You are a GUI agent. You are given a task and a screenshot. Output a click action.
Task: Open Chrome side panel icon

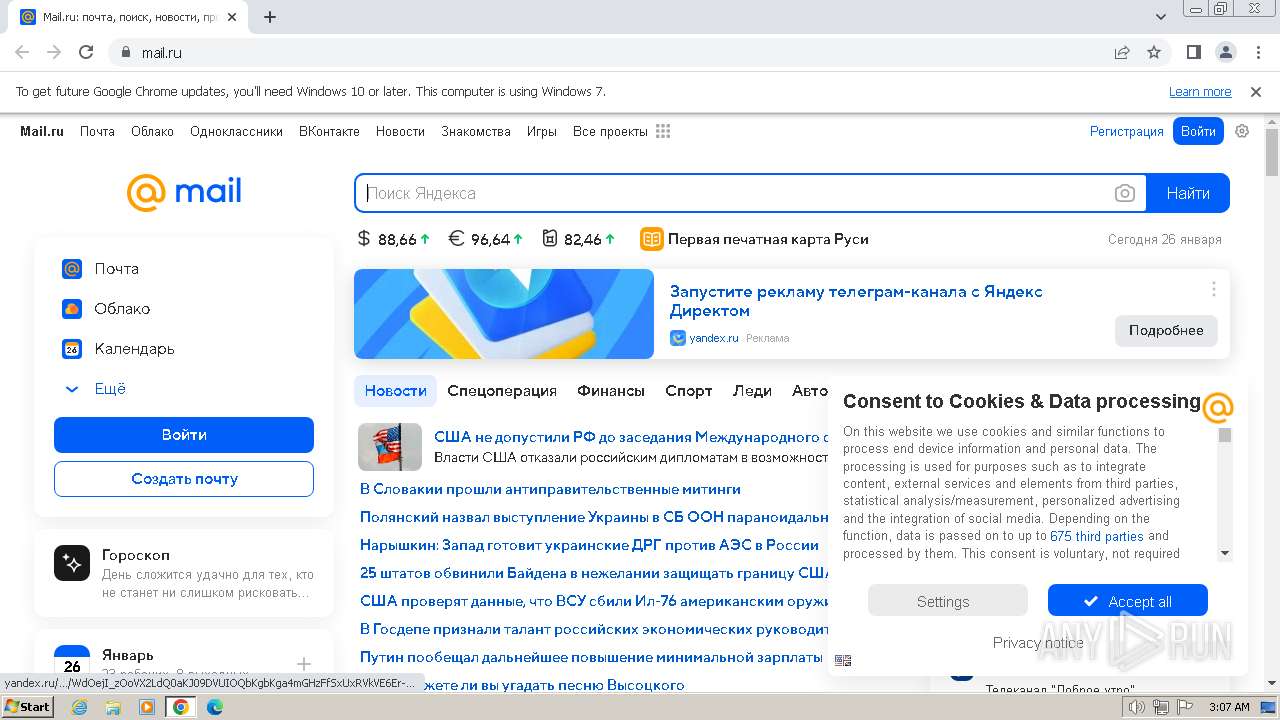pyautogui.click(x=1194, y=52)
